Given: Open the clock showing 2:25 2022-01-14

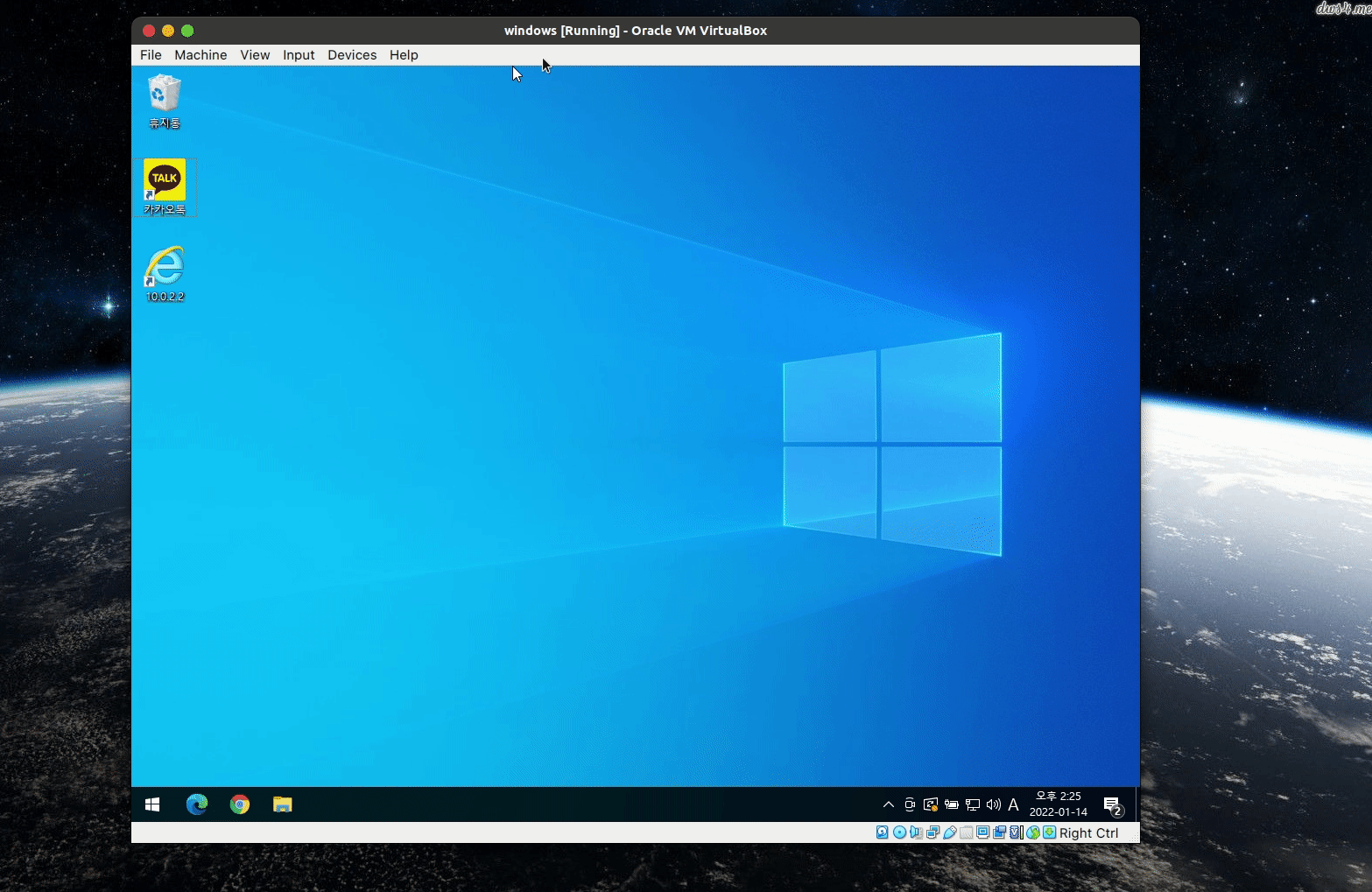Looking at the screenshot, I should tap(1058, 804).
